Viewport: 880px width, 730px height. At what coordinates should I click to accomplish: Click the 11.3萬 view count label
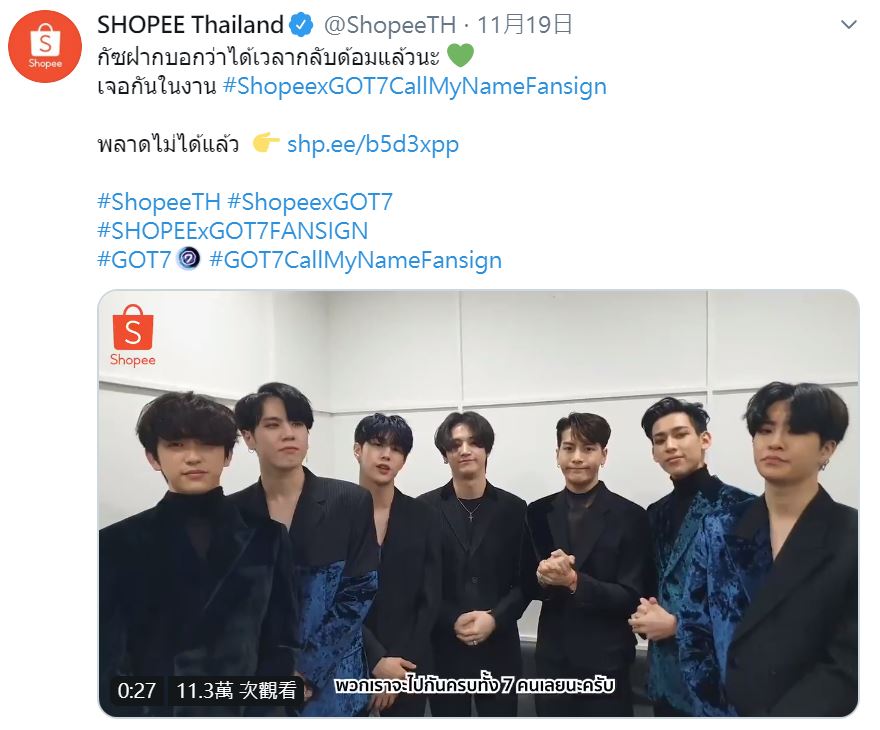tap(236, 690)
